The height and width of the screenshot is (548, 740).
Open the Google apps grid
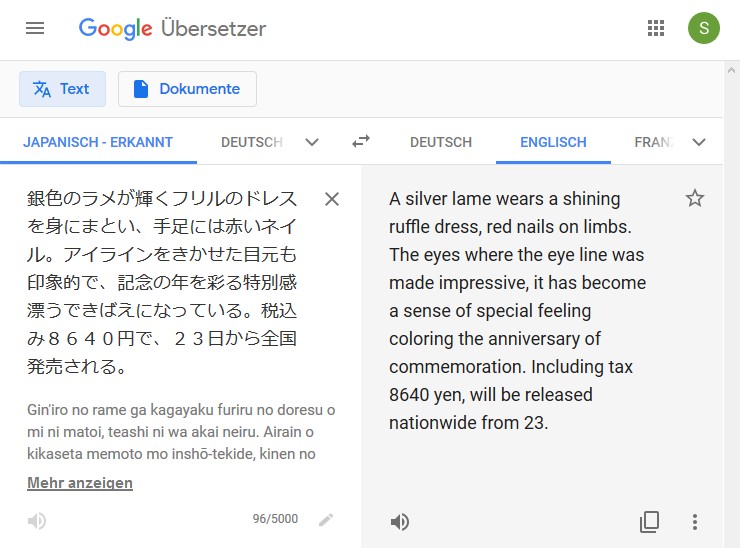656,28
